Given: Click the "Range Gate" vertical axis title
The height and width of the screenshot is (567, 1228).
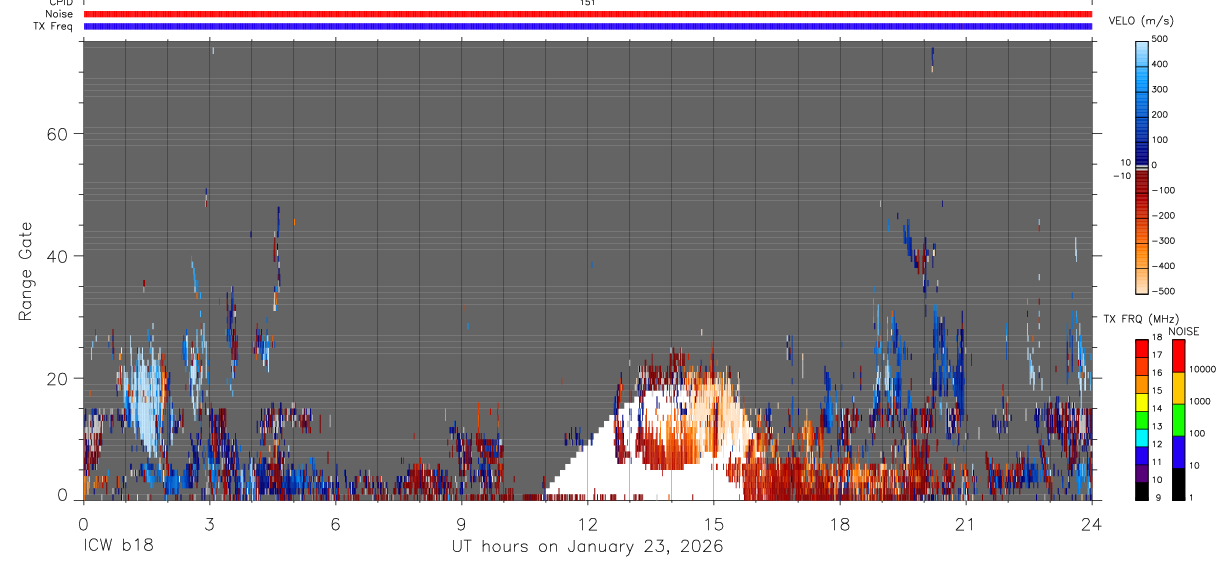Looking at the screenshot, I should (x=26, y=272).
